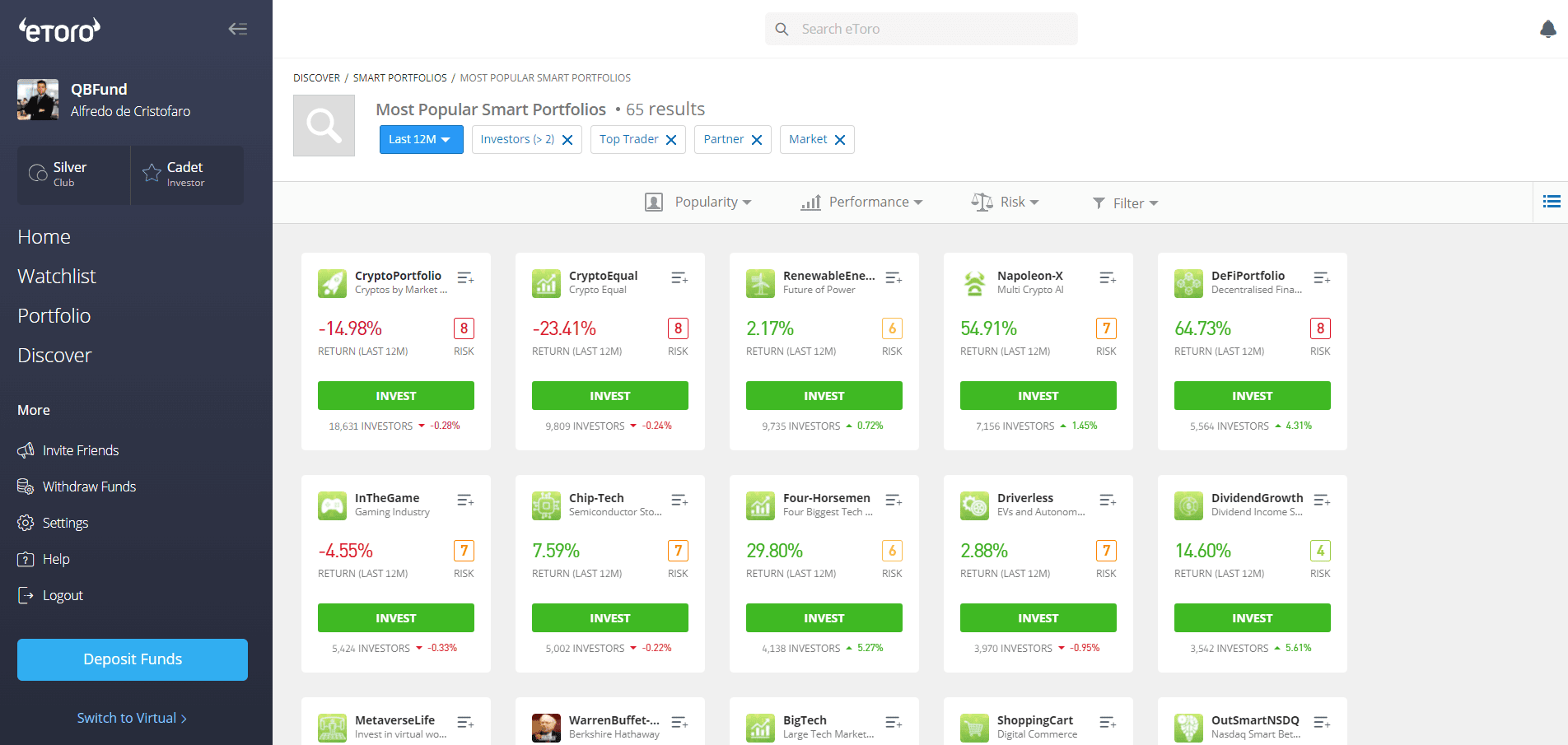Open Chip-Tech chip logo
The image size is (1568, 745).
click(x=546, y=505)
